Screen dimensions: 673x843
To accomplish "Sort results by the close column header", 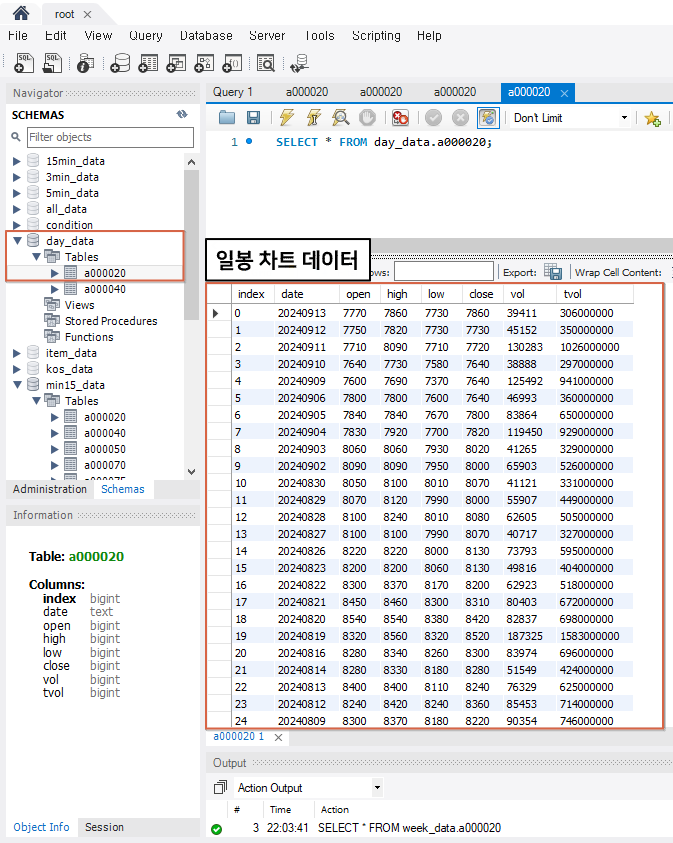I will tap(482, 294).
